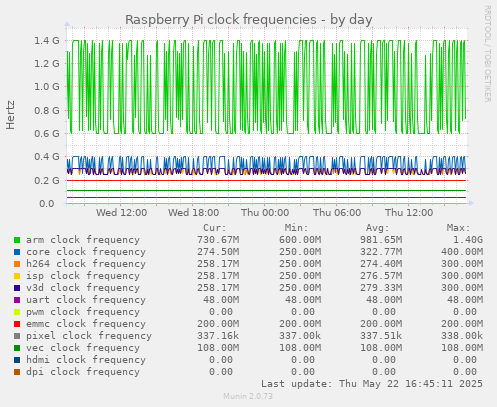497x407 pixels.
Task: Click the dark green vec line in the graph
Action: click(267, 191)
